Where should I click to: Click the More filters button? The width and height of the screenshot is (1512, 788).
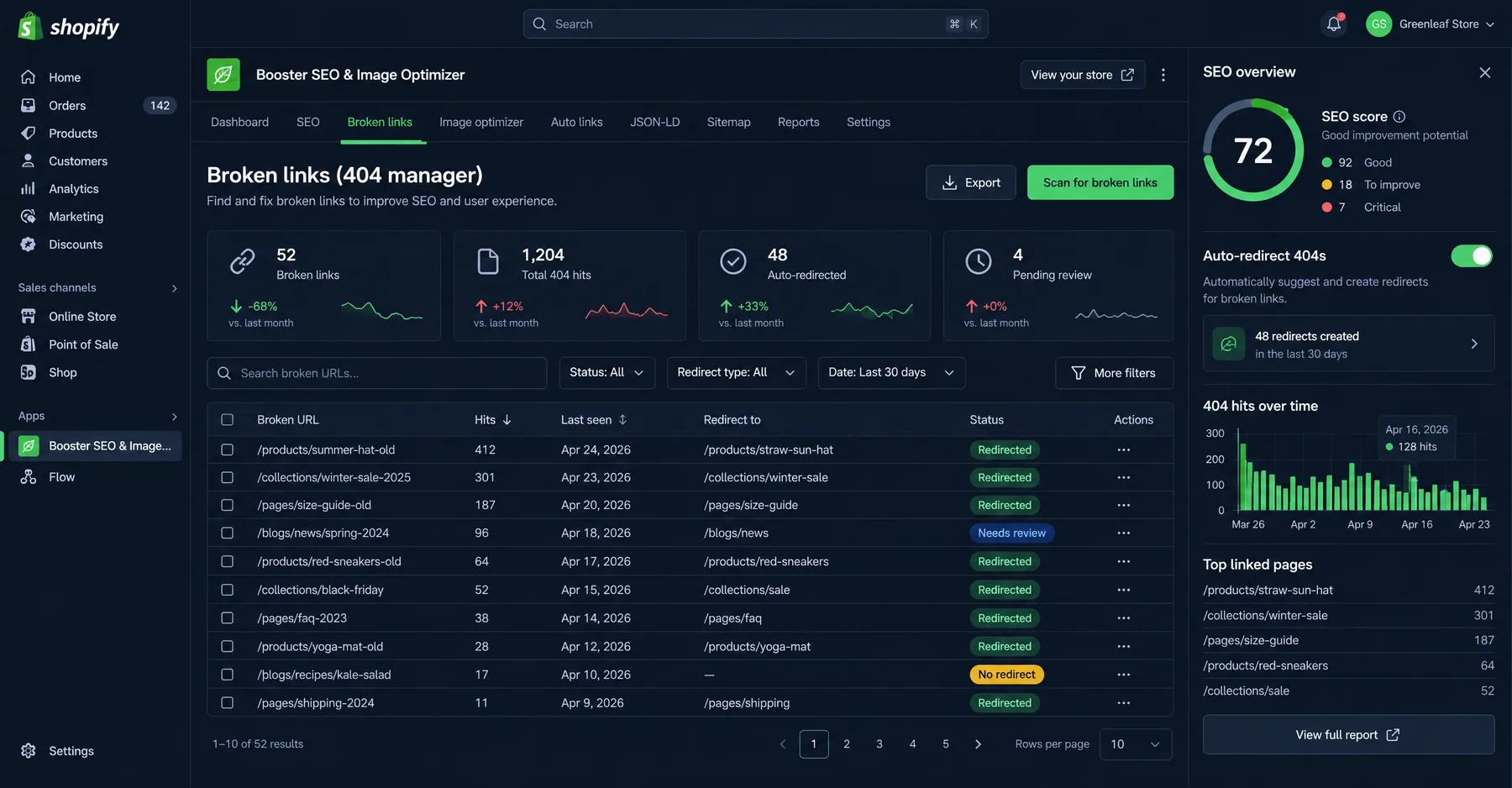[1114, 372]
